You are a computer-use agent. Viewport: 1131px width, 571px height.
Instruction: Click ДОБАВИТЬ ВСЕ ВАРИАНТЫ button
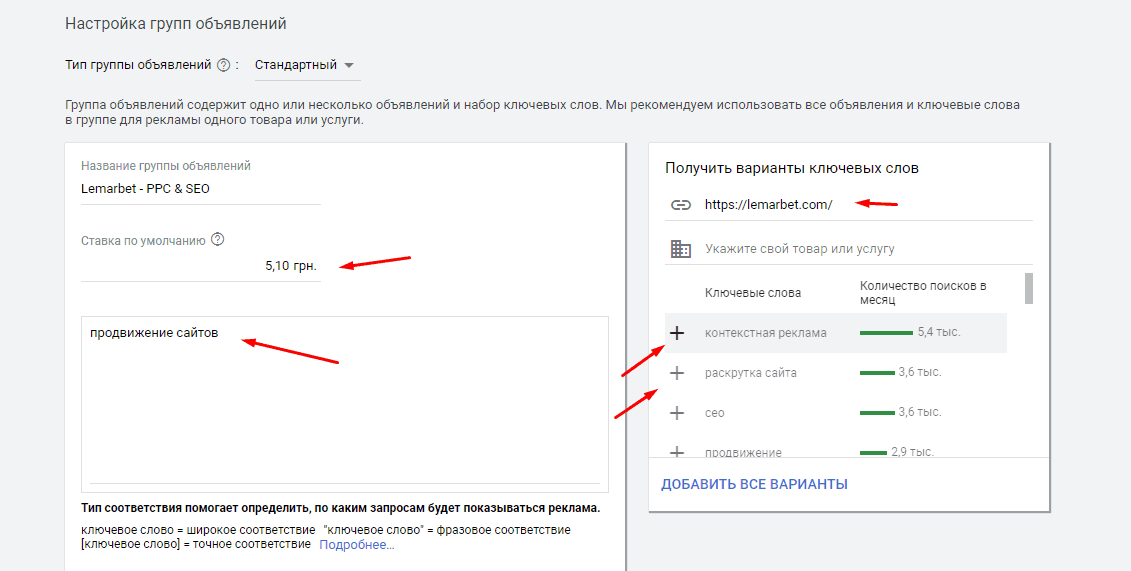754,484
